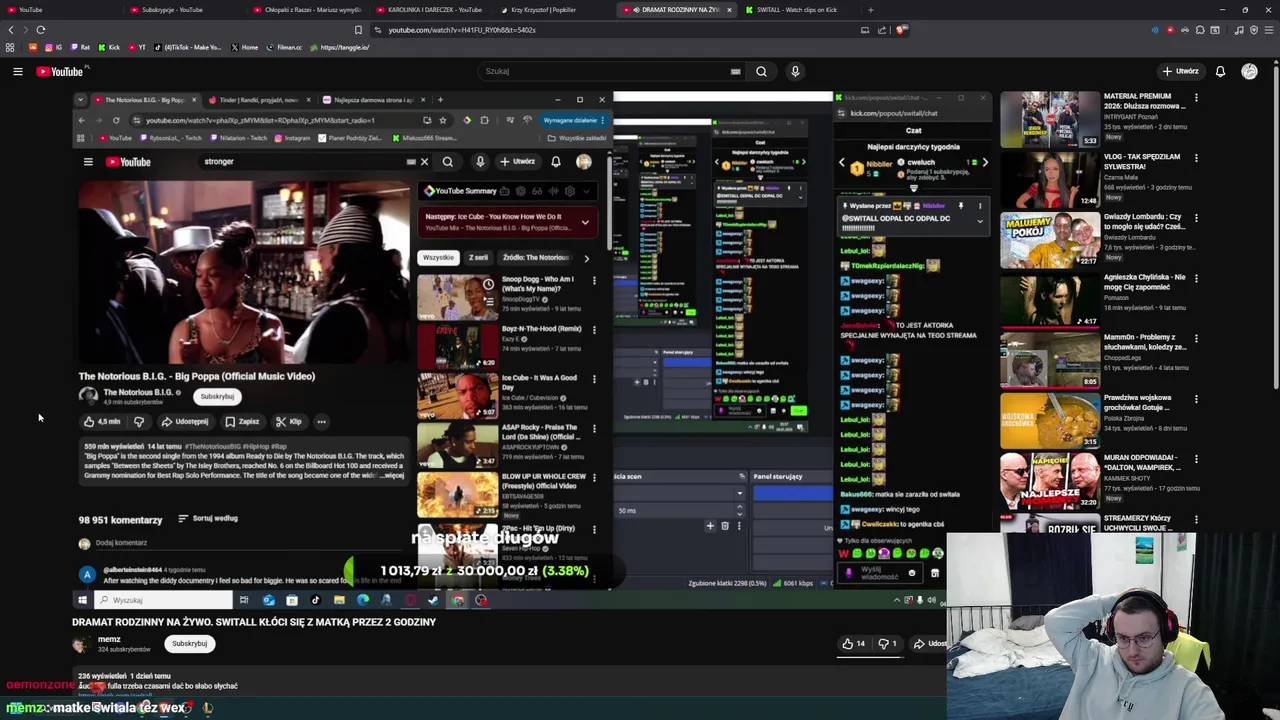The height and width of the screenshot is (720, 1280).
Task: Expand description with ...więcej link
Action: [393, 476]
